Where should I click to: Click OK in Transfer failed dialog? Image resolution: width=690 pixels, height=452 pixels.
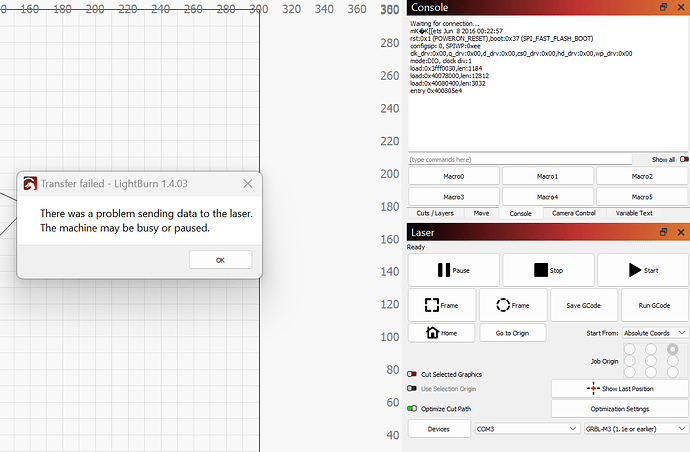[x=220, y=260]
